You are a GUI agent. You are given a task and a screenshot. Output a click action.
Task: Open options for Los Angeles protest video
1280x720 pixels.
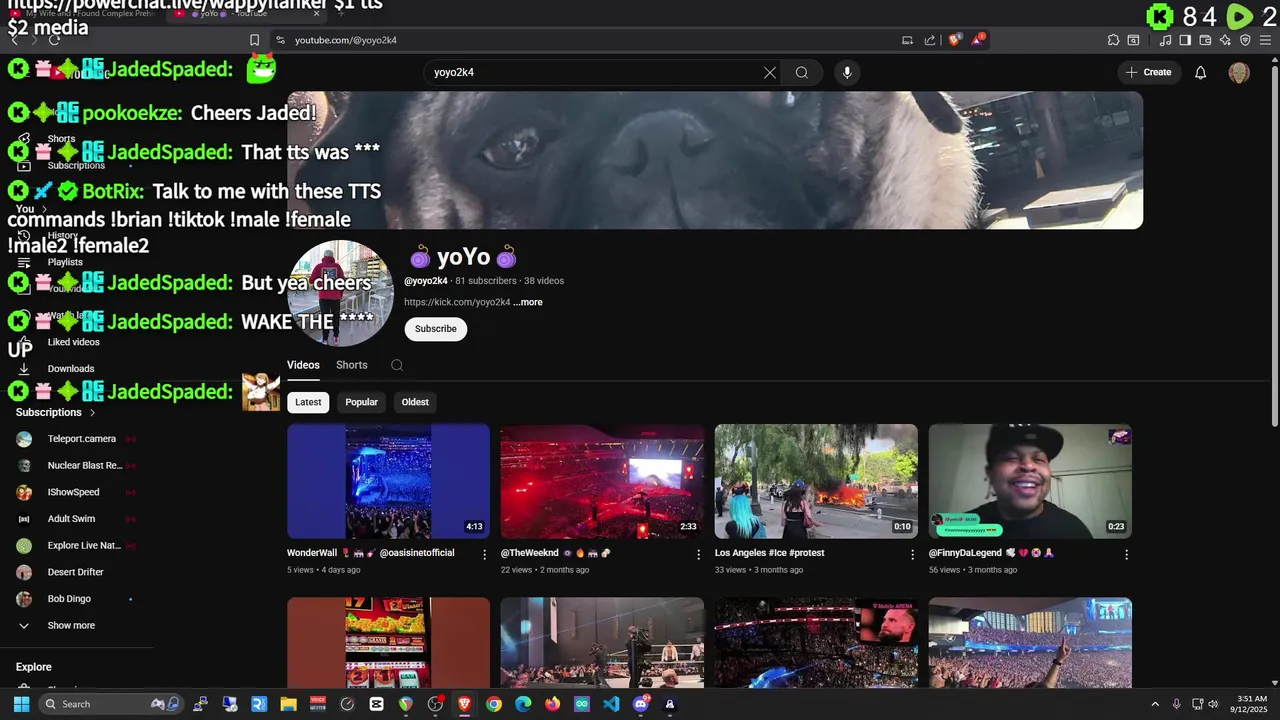(x=912, y=554)
